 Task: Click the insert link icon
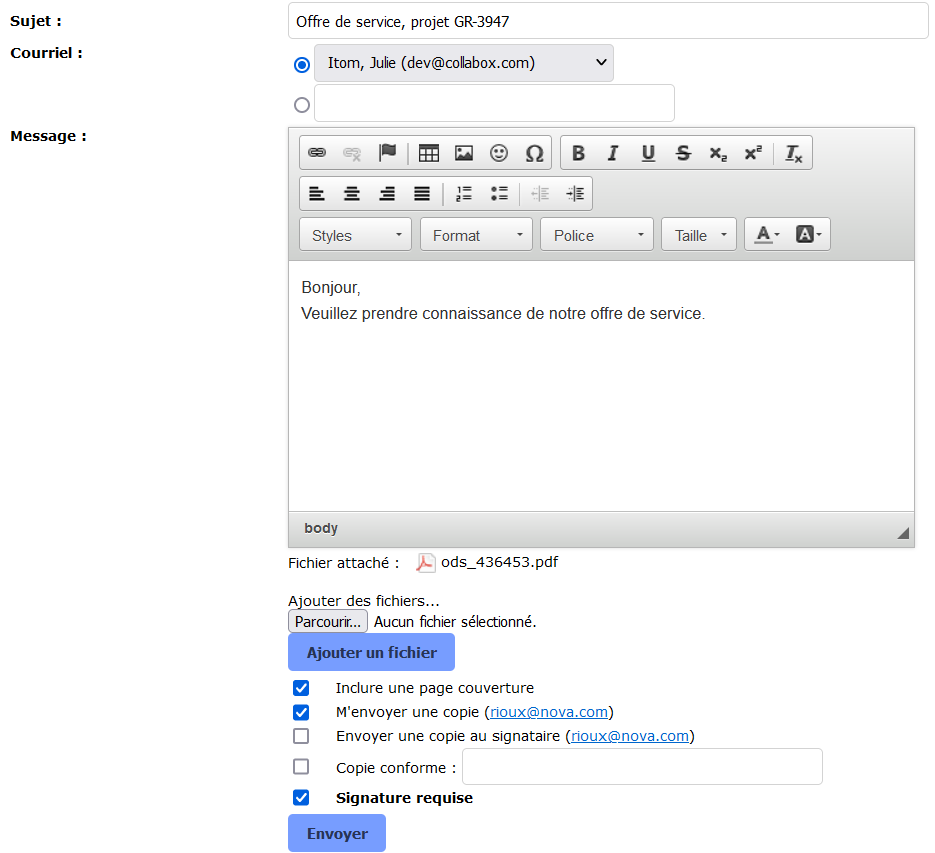pos(317,153)
